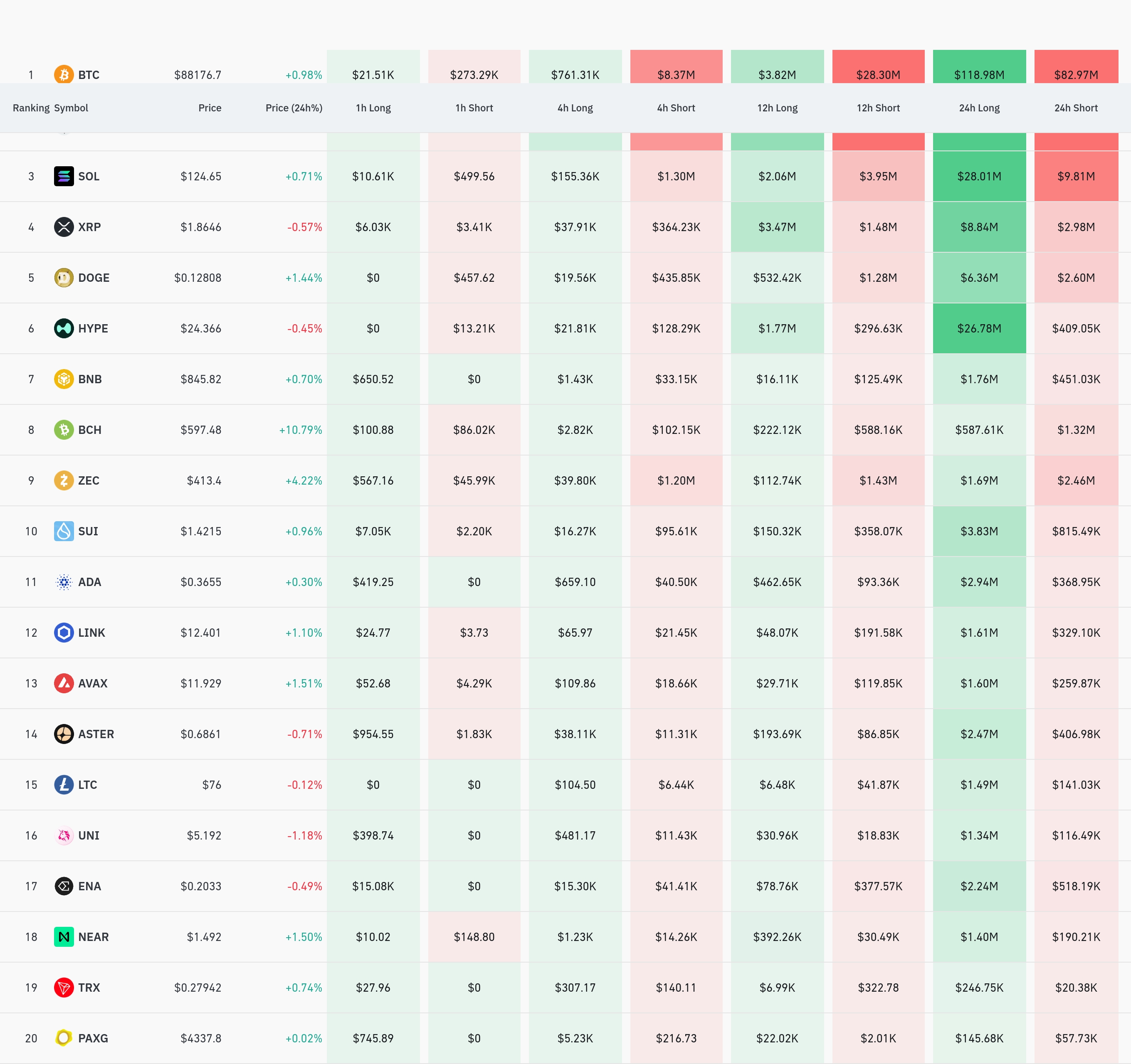Sort by the Price column header
Viewport: 1131px width, 1064px height.
pos(210,108)
